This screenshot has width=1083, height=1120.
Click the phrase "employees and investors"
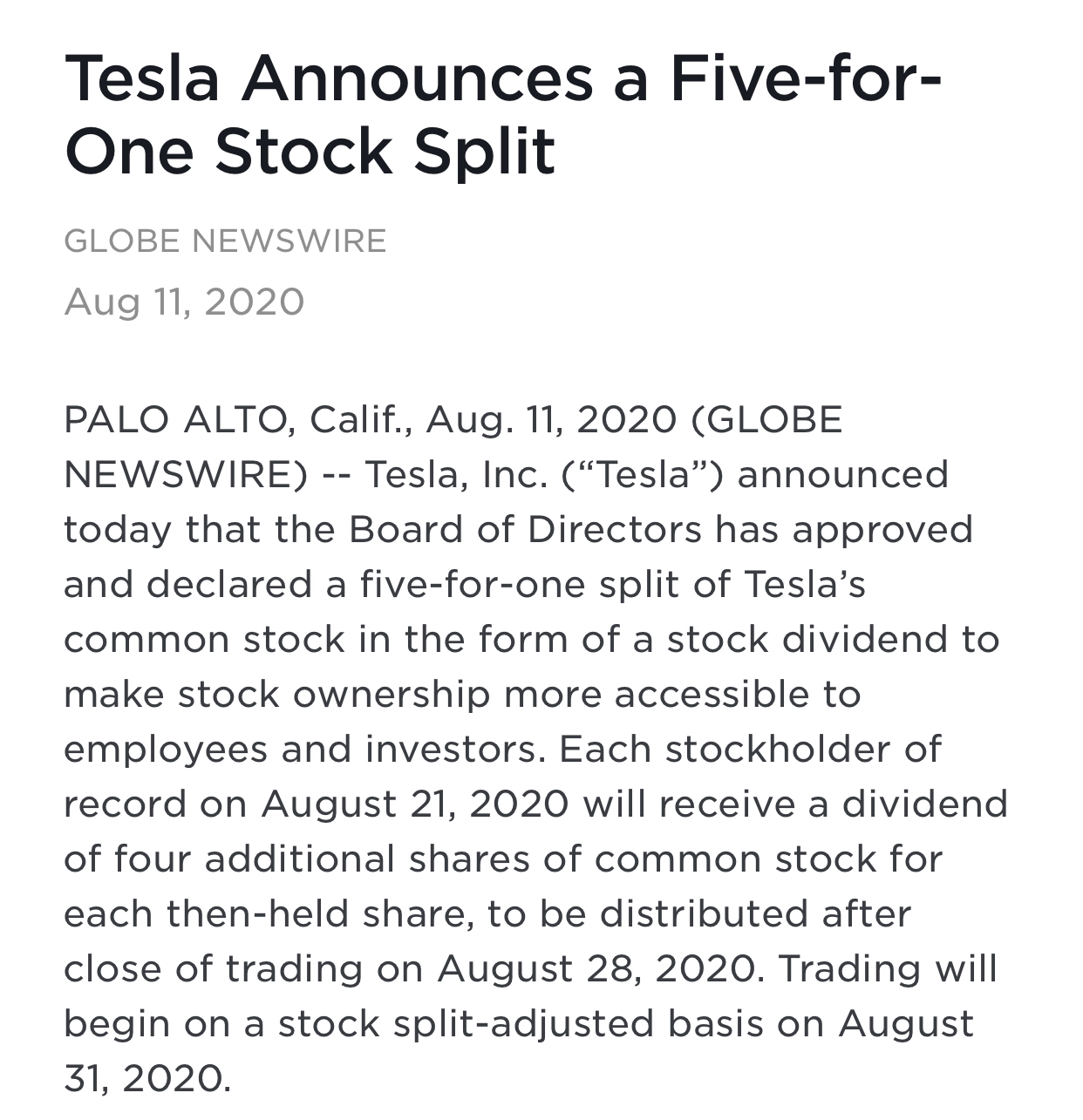pyautogui.click(x=303, y=750)
